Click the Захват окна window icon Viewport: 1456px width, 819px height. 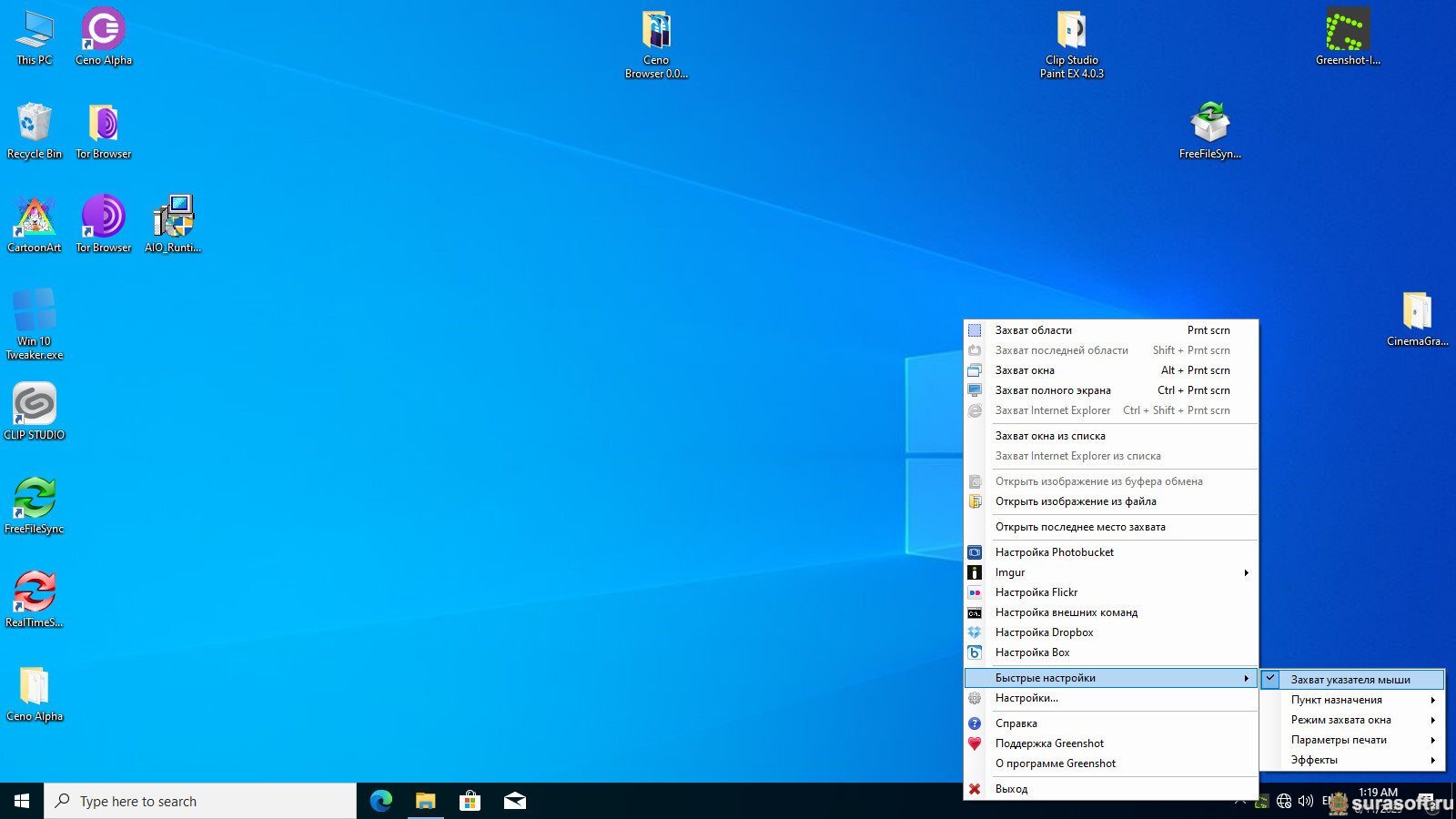[x=975, y=370]
